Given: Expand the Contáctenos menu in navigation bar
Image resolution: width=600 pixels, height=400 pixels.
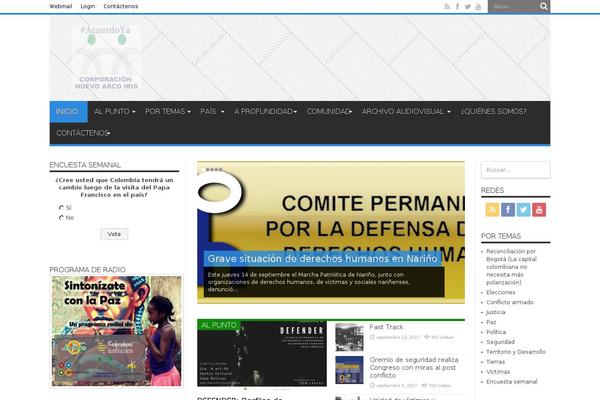Looking at the screenshot, I should 83,133.
